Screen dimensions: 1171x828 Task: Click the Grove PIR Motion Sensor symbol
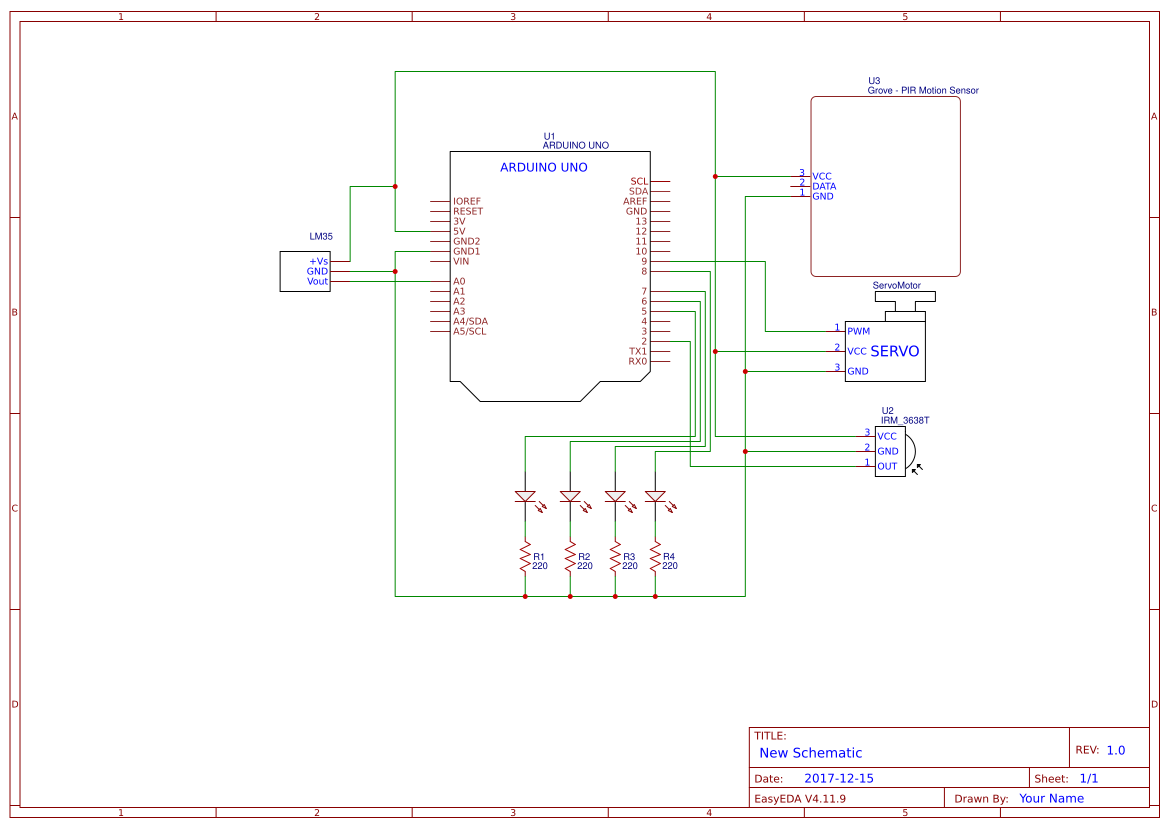tap(885, 183)
